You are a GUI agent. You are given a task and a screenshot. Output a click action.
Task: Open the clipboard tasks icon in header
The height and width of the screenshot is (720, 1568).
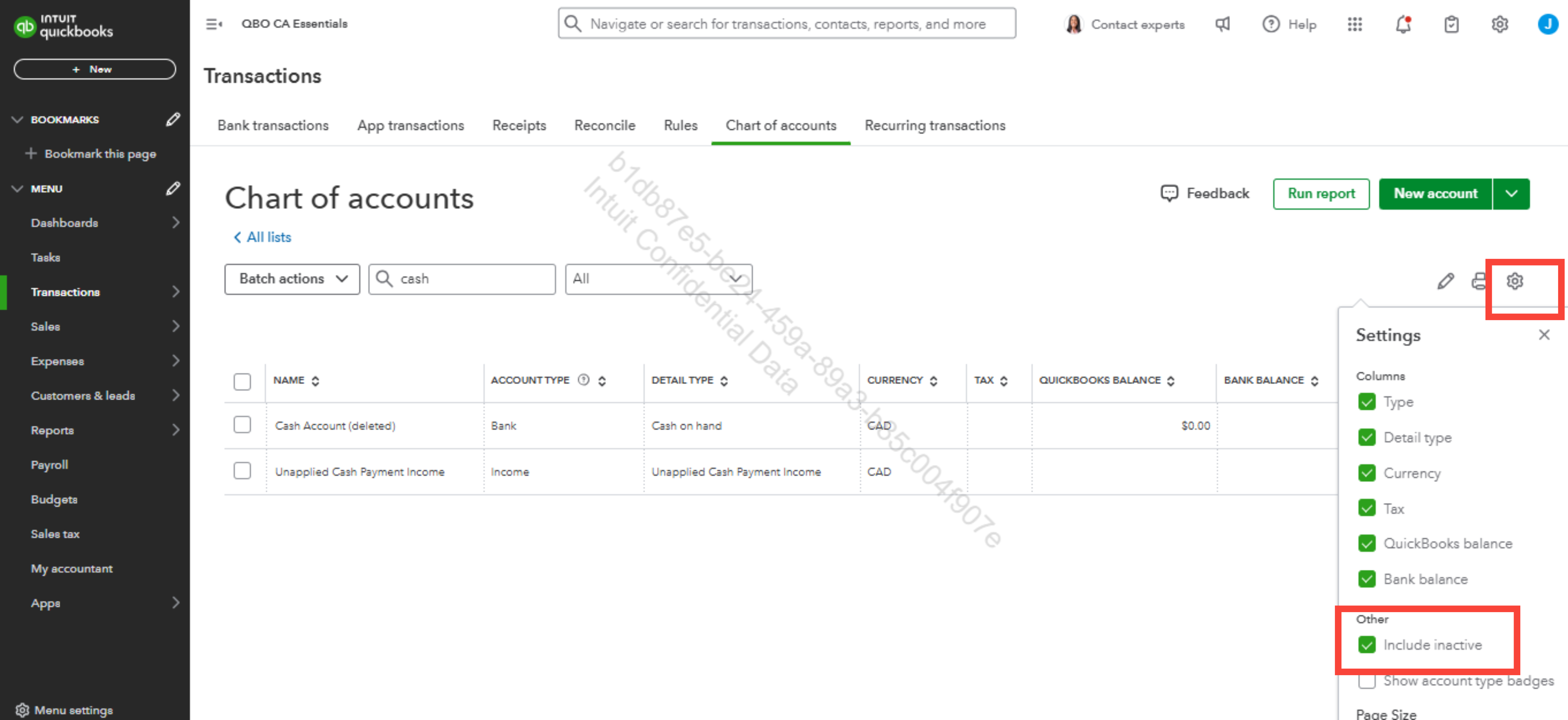(1451, 24)
